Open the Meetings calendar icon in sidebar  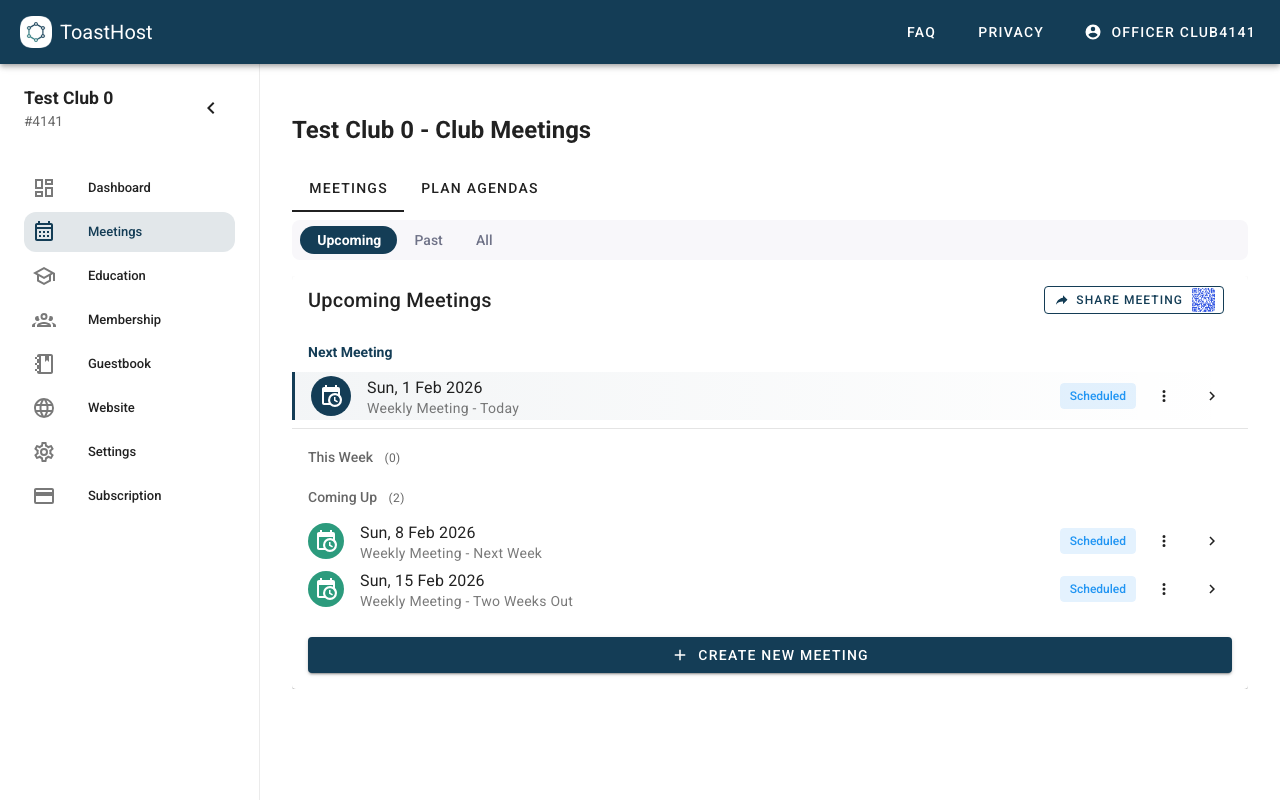pyautogui.click(x=44, y=231)
